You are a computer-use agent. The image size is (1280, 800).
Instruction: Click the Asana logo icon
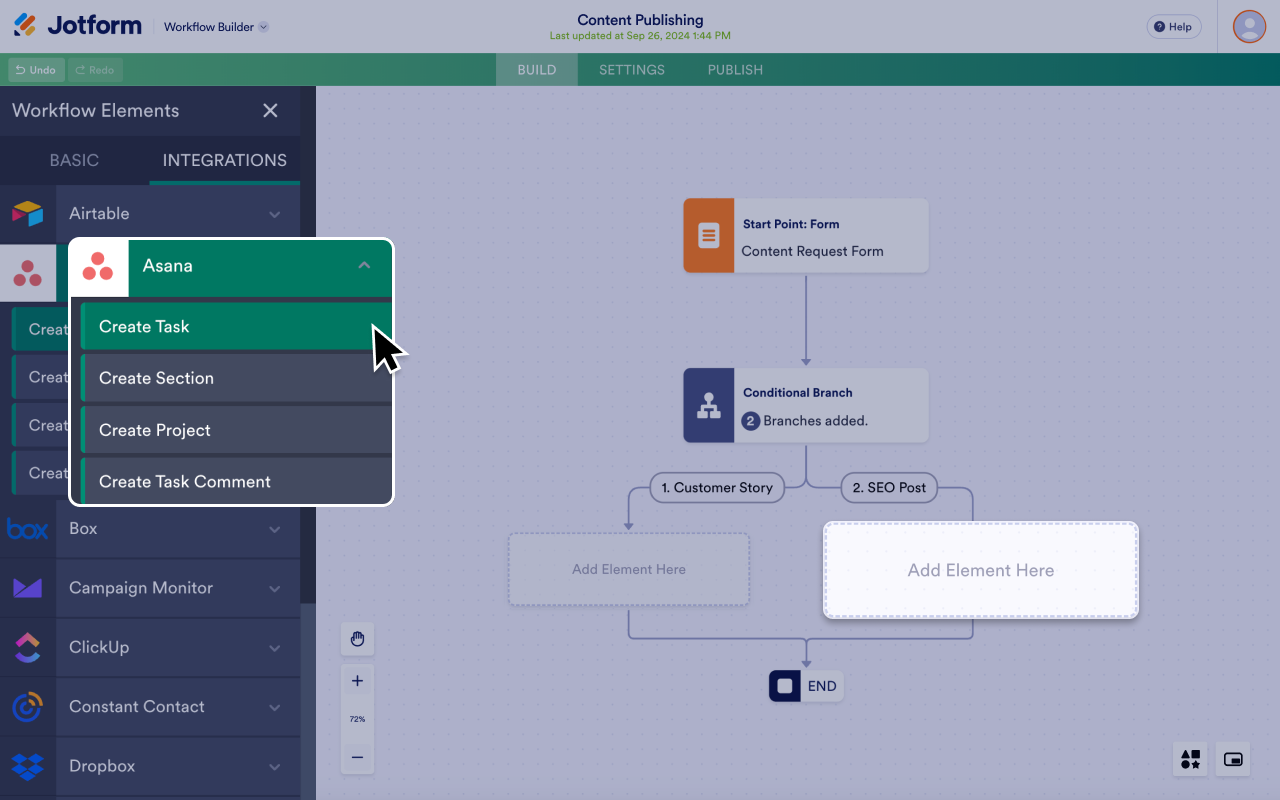tap(98, 267)
